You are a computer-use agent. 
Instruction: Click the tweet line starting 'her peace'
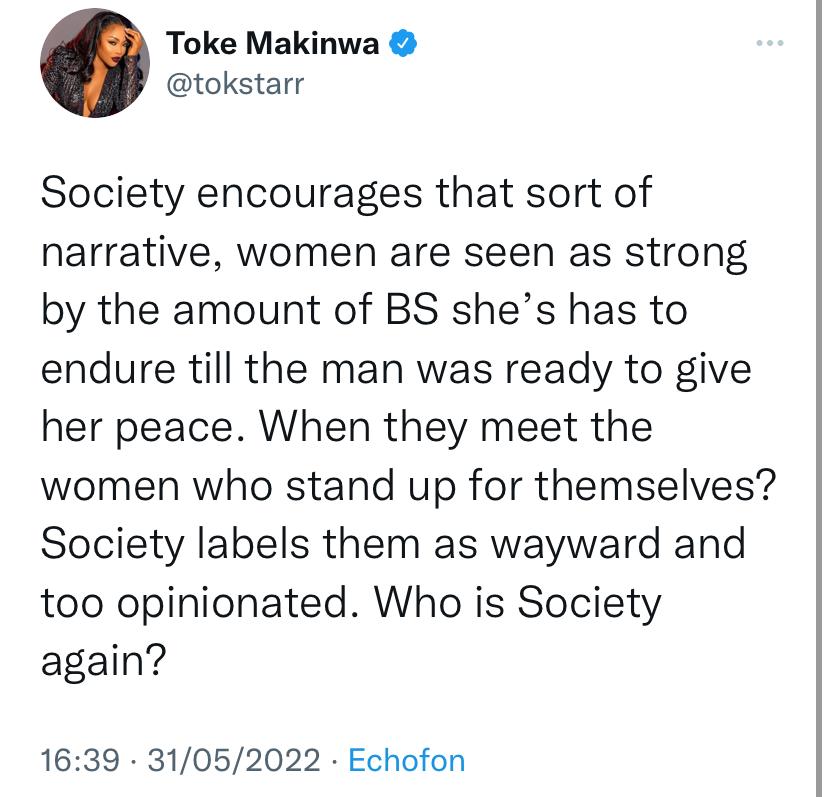pyautogui.click(x=347, y=428)
